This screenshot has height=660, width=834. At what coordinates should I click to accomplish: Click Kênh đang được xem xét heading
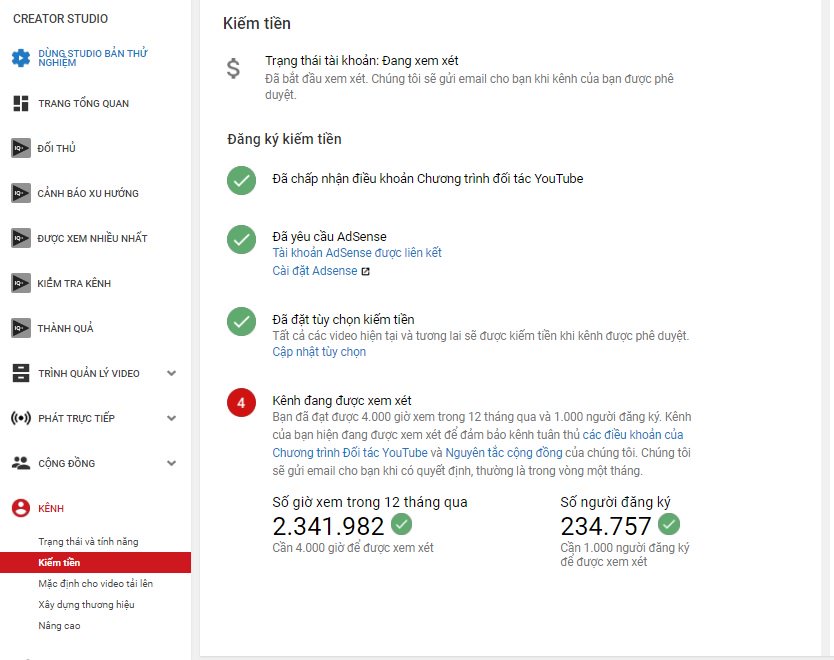(x=342, y=400)
